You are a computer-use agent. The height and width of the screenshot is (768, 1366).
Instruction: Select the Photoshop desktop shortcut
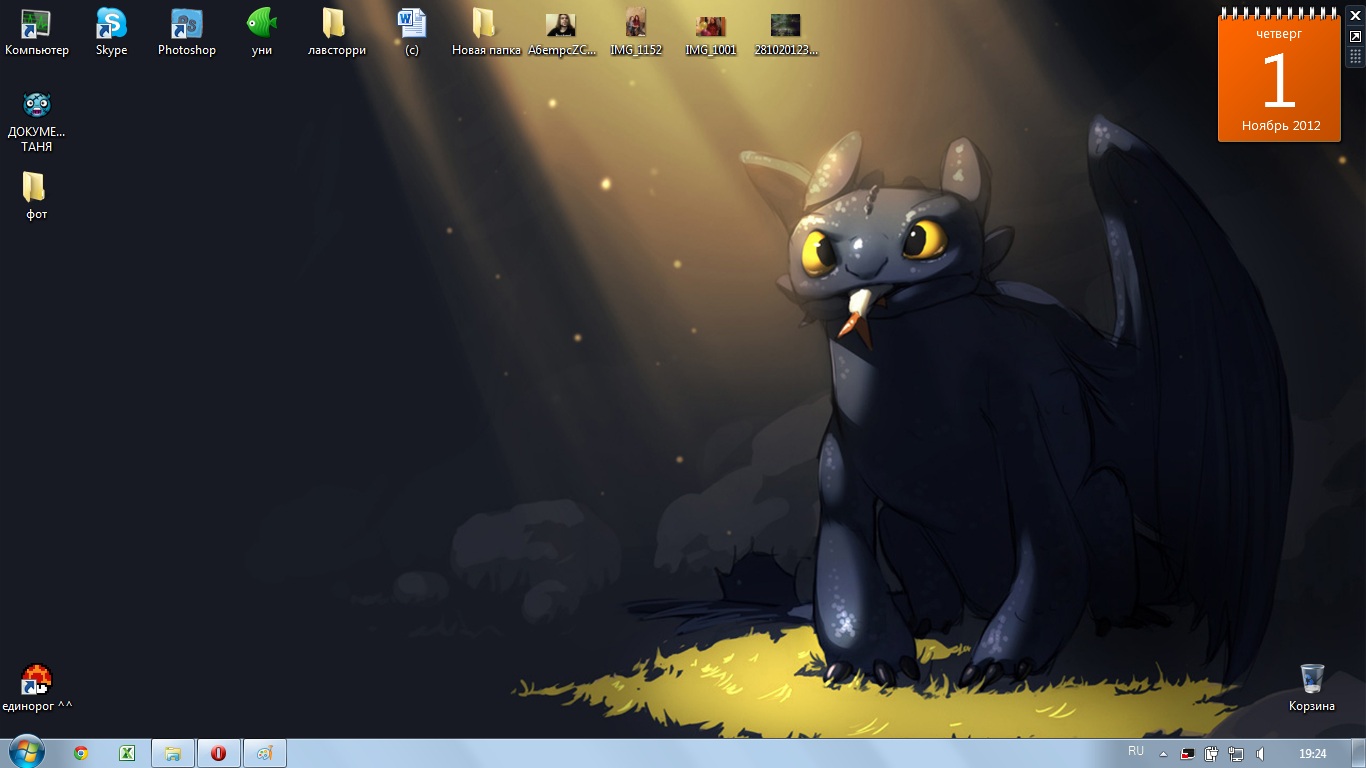point(186,32)
